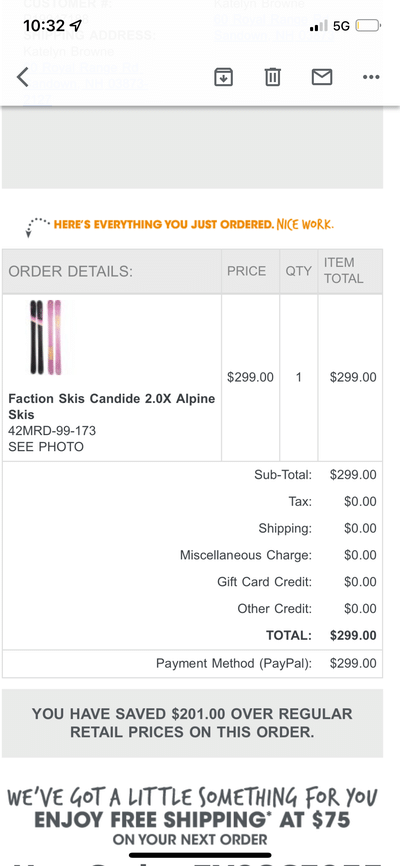The width and height of the screenshot is (400, 866).
Task: Mark email unread with envelope icon
Action: [x=322, y=77]
